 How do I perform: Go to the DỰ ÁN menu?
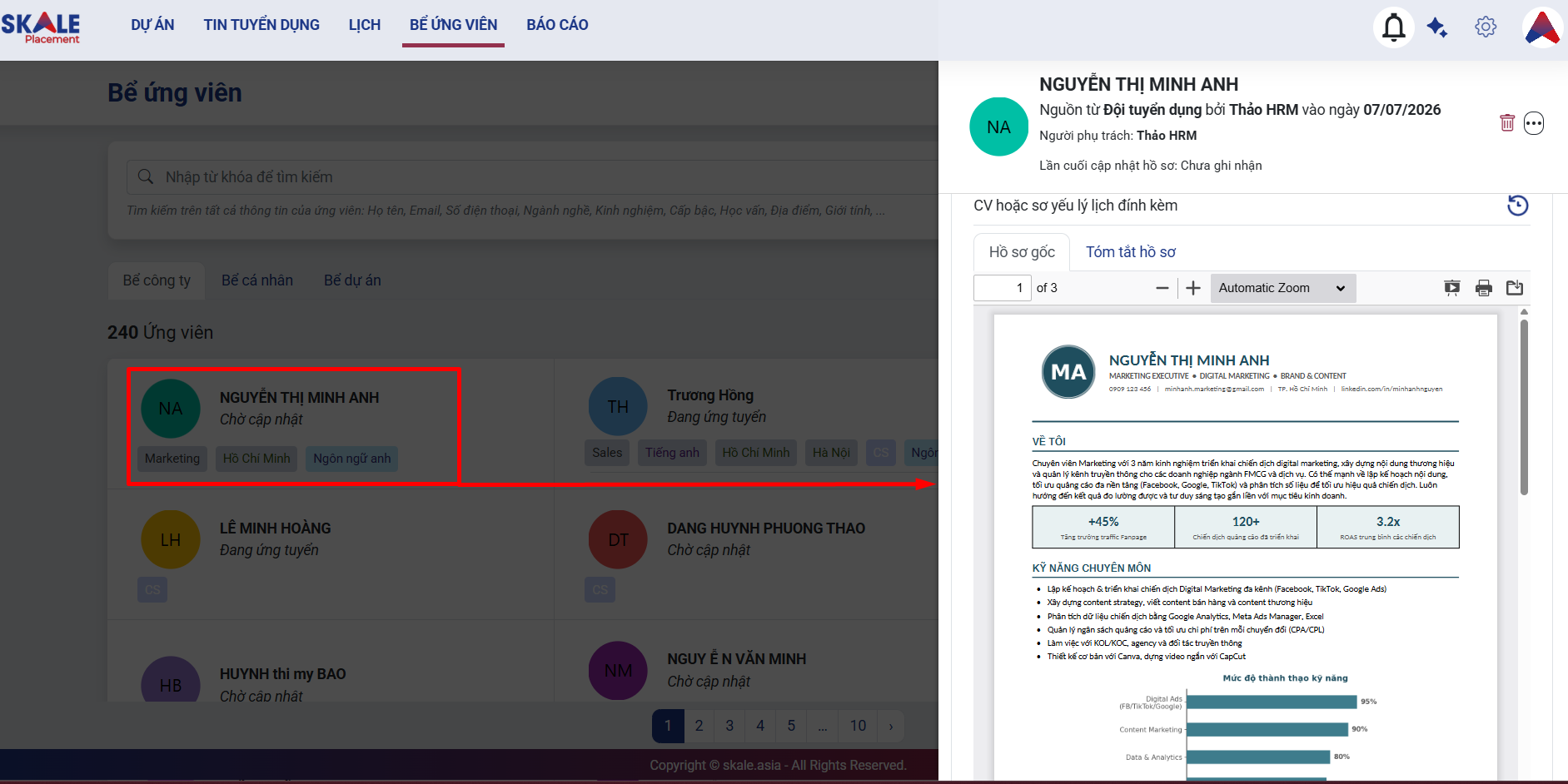click(x=152, y=25)
